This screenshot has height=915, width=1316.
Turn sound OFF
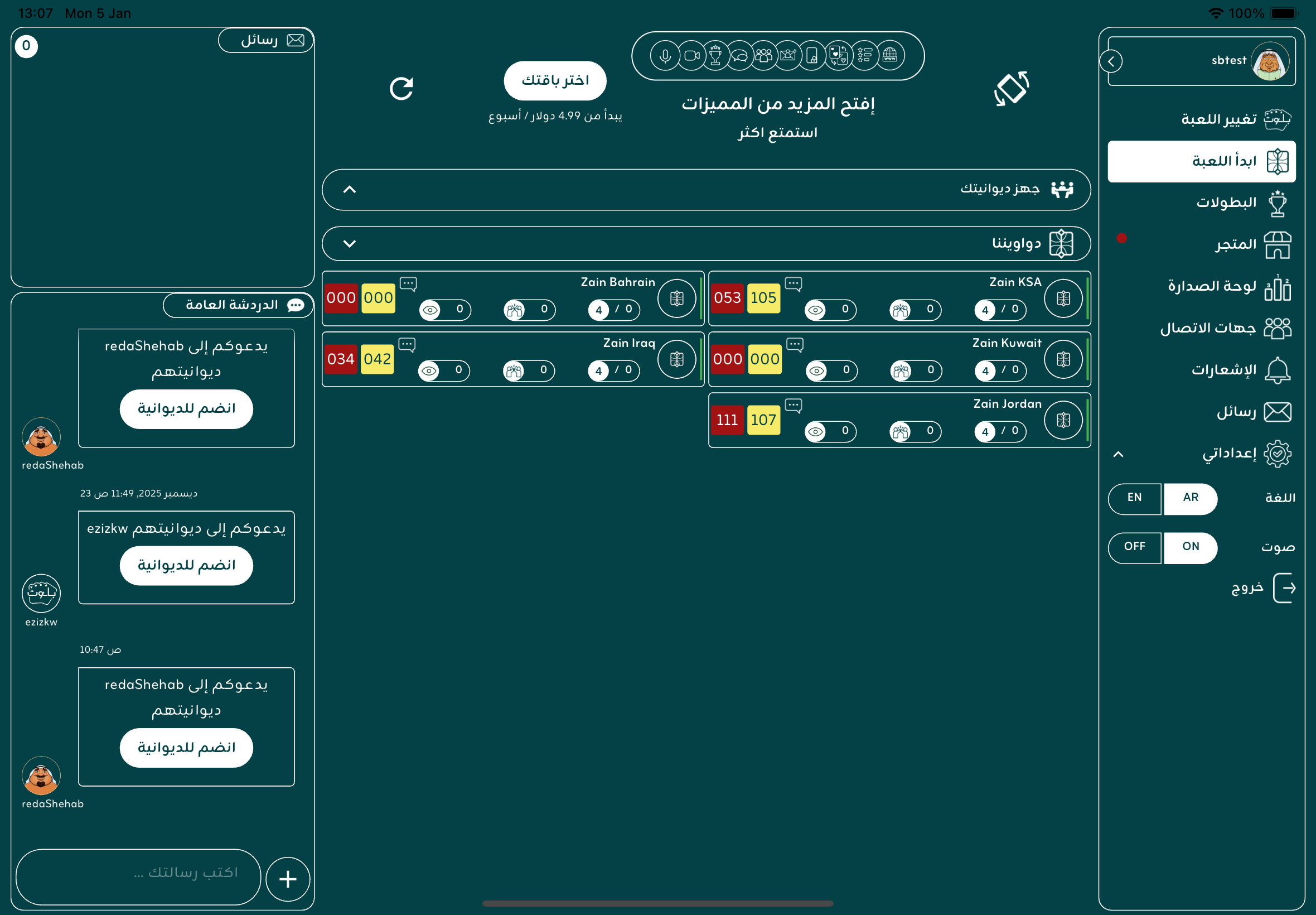pyautogui.click(x=1134, y=547)
